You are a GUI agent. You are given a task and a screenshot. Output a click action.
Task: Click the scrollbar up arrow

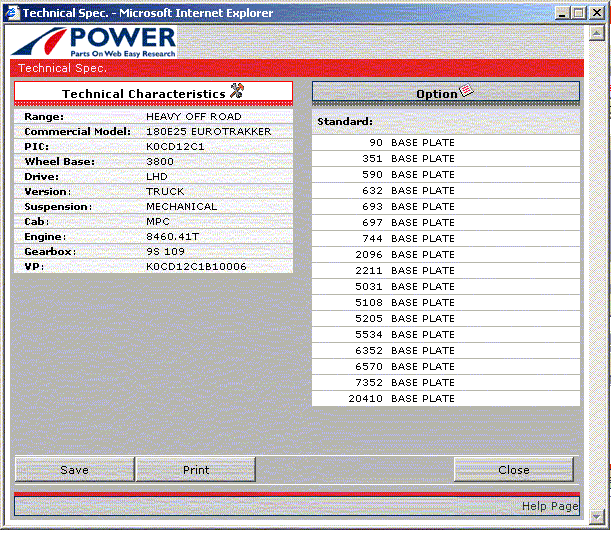point(597,34)
